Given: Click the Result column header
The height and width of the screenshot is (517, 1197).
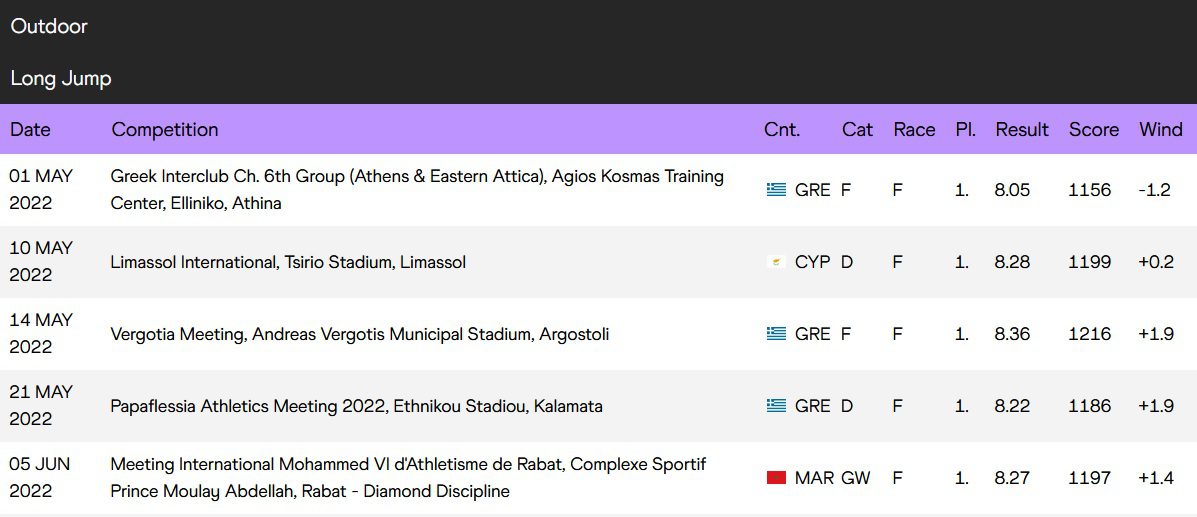Looking at the screenshot, I should [x=1021, y=130].
